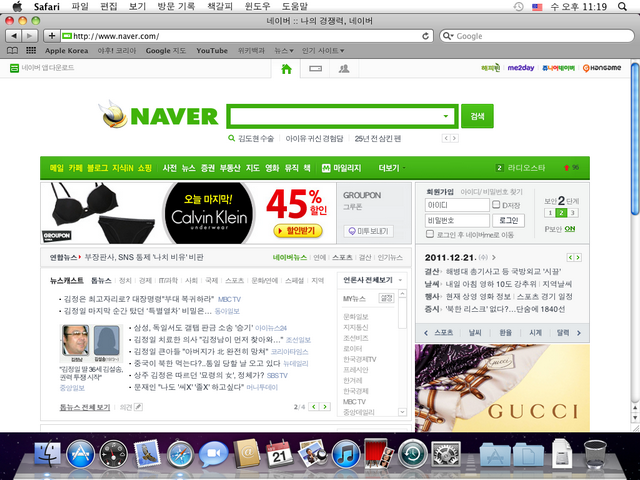The width and height of the screenshot is (640, 480).
Task: Open Address Book in the Dock
Action: coord(247,453)
